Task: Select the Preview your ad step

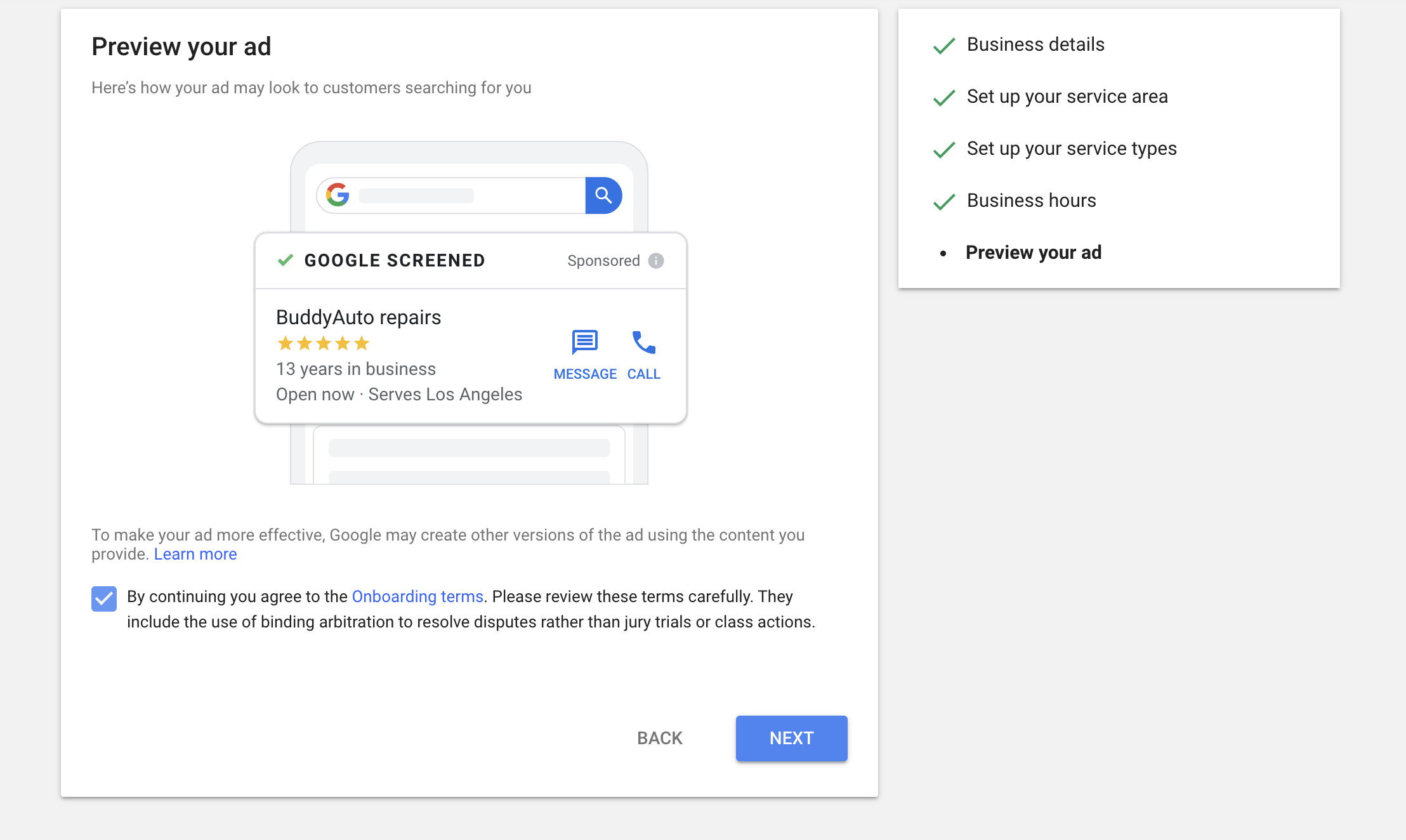Action: [x=1034, y=253]
